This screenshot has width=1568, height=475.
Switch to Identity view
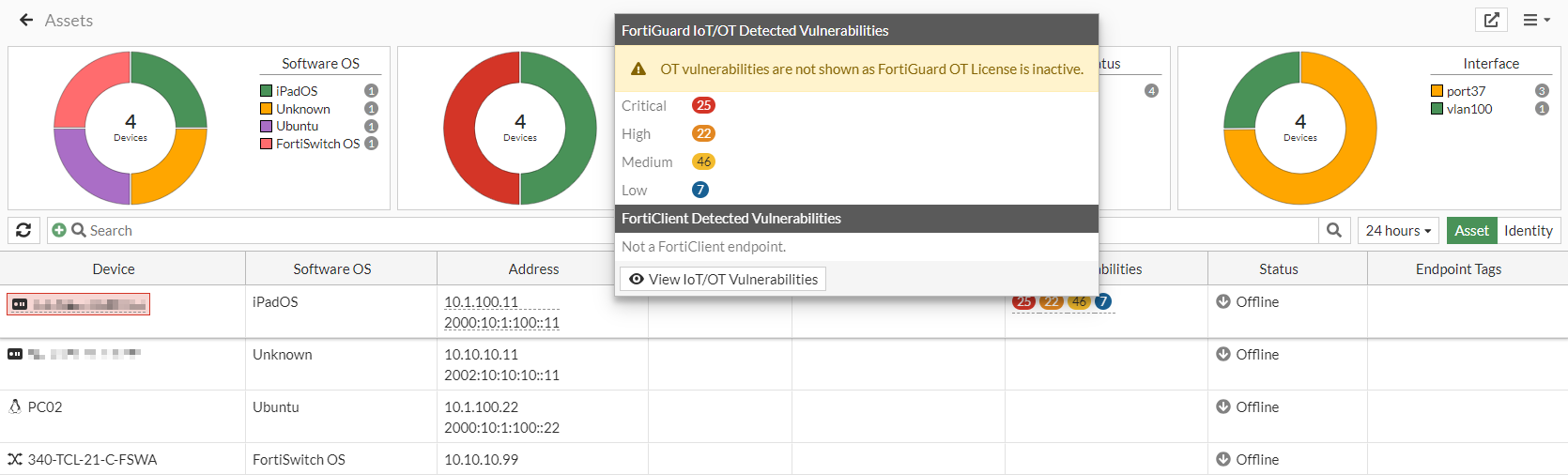(1528, 230)
